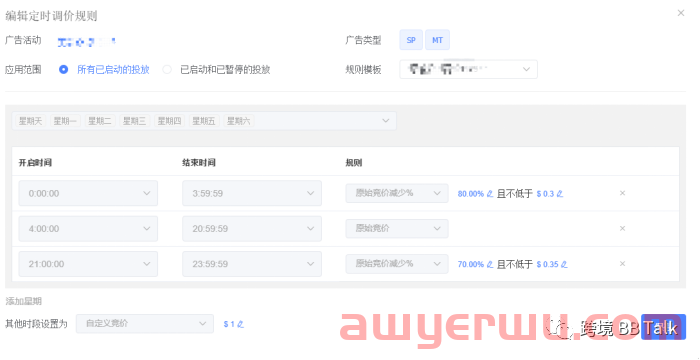Click the 结束时间 column header
700x360 pixels.
(199, 163)
